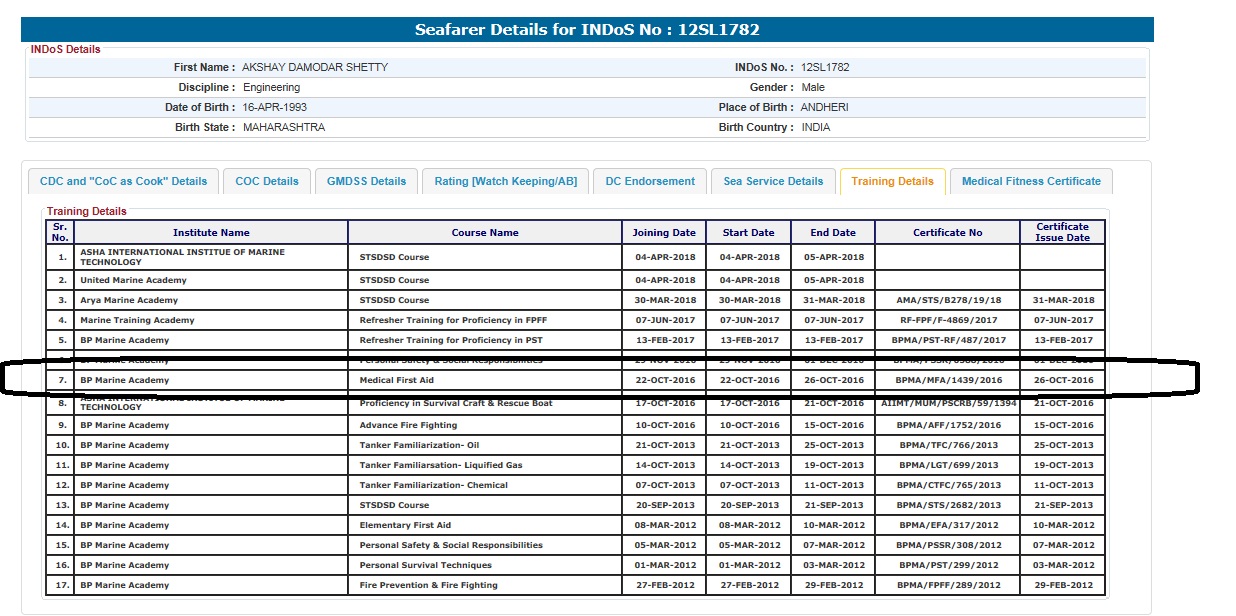Screen dimensions: 1236x616
Task: Switch to the Medical Fitness Certificate tab
Action: pos(1031,181)
